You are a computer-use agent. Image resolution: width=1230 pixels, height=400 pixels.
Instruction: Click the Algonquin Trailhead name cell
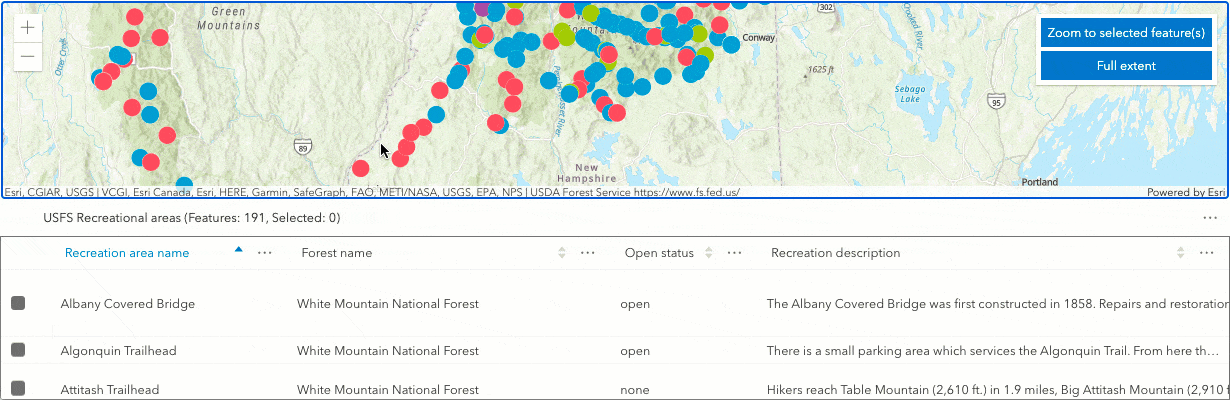tap(118, 351)
